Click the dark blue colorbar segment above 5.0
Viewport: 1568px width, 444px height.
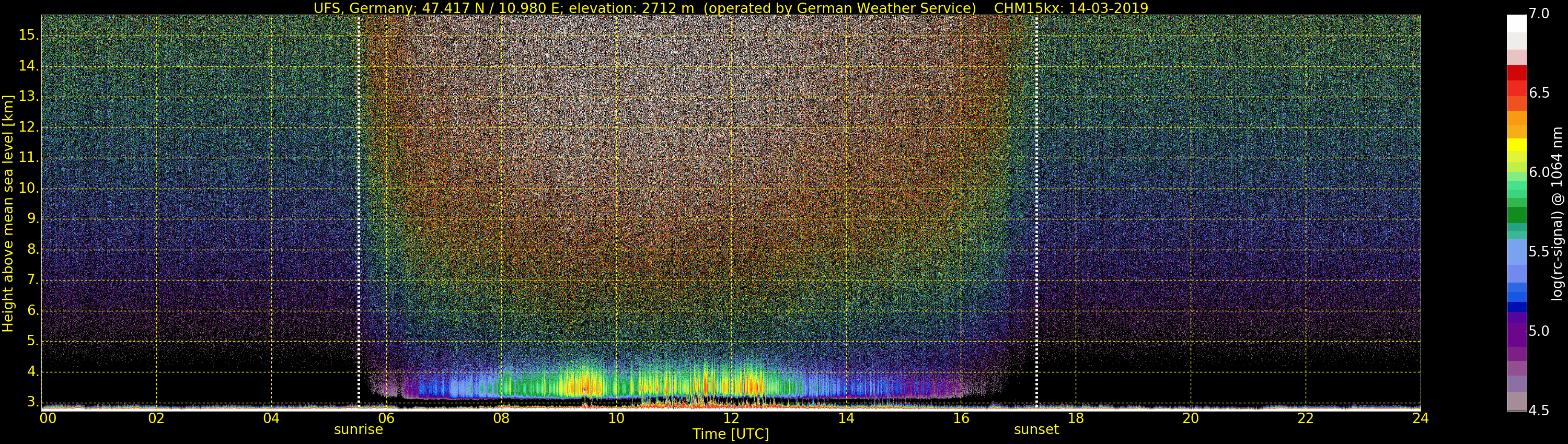coord(1516,307)
